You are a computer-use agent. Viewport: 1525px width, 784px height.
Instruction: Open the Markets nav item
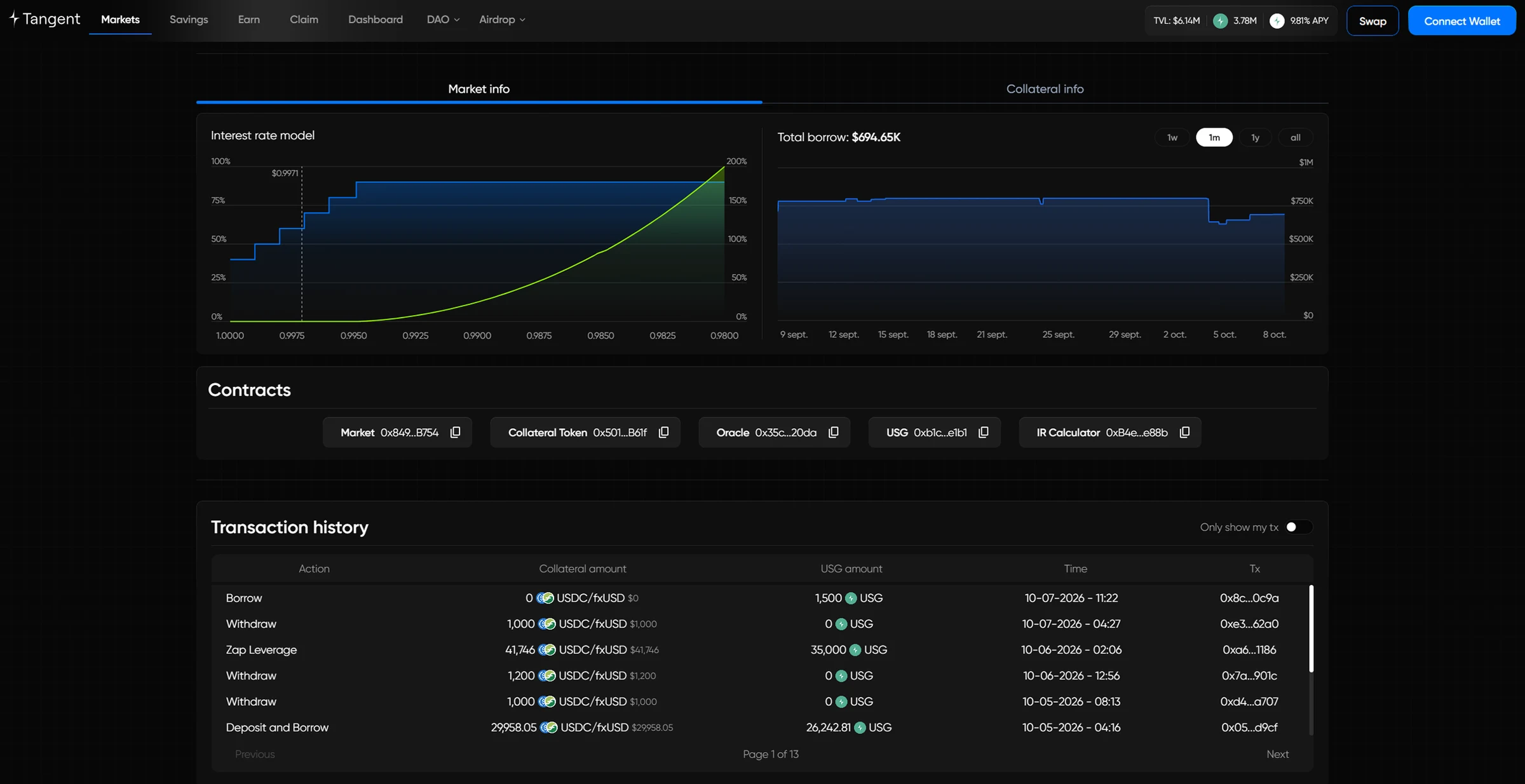[x=120, y=20]
